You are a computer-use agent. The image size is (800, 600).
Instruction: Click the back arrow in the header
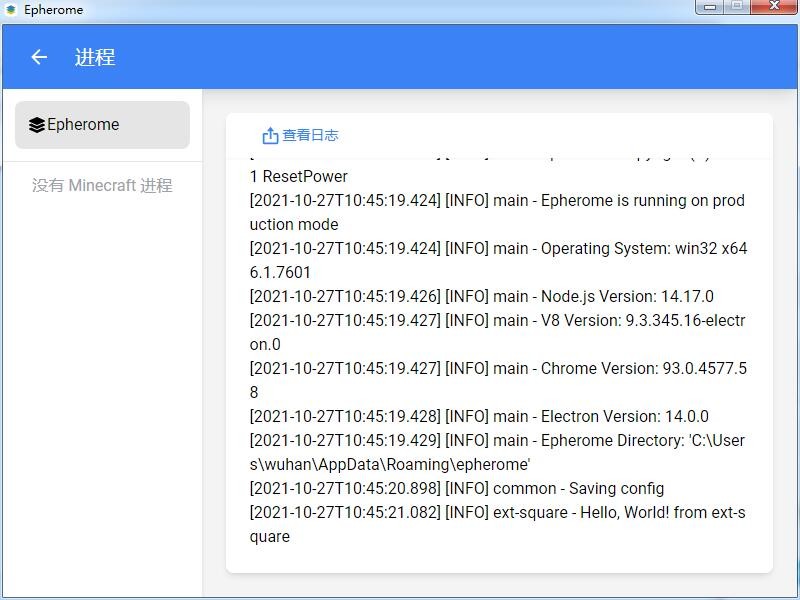[39, 58]
